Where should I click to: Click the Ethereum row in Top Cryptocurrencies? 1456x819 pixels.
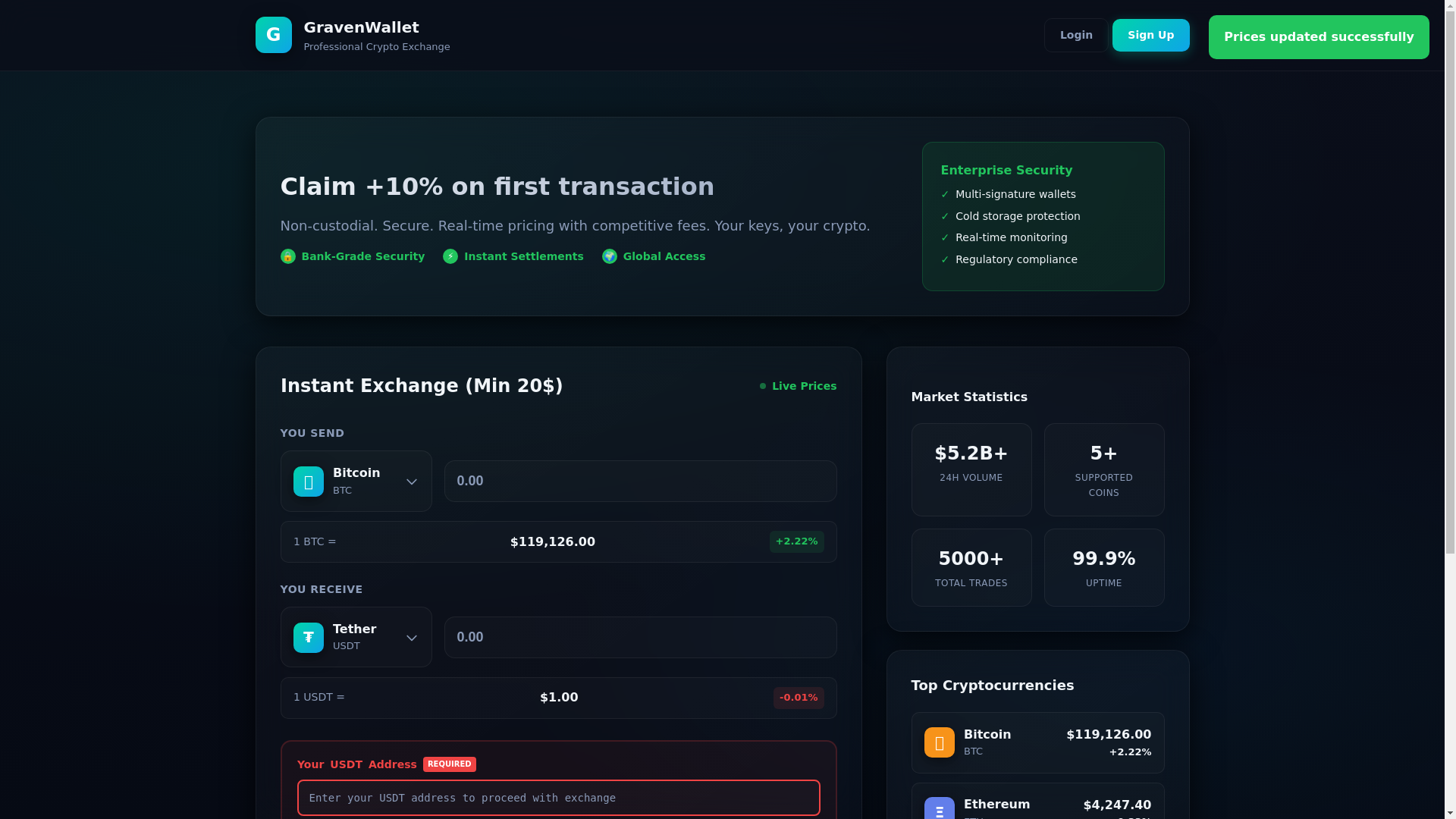(1038, 802)
